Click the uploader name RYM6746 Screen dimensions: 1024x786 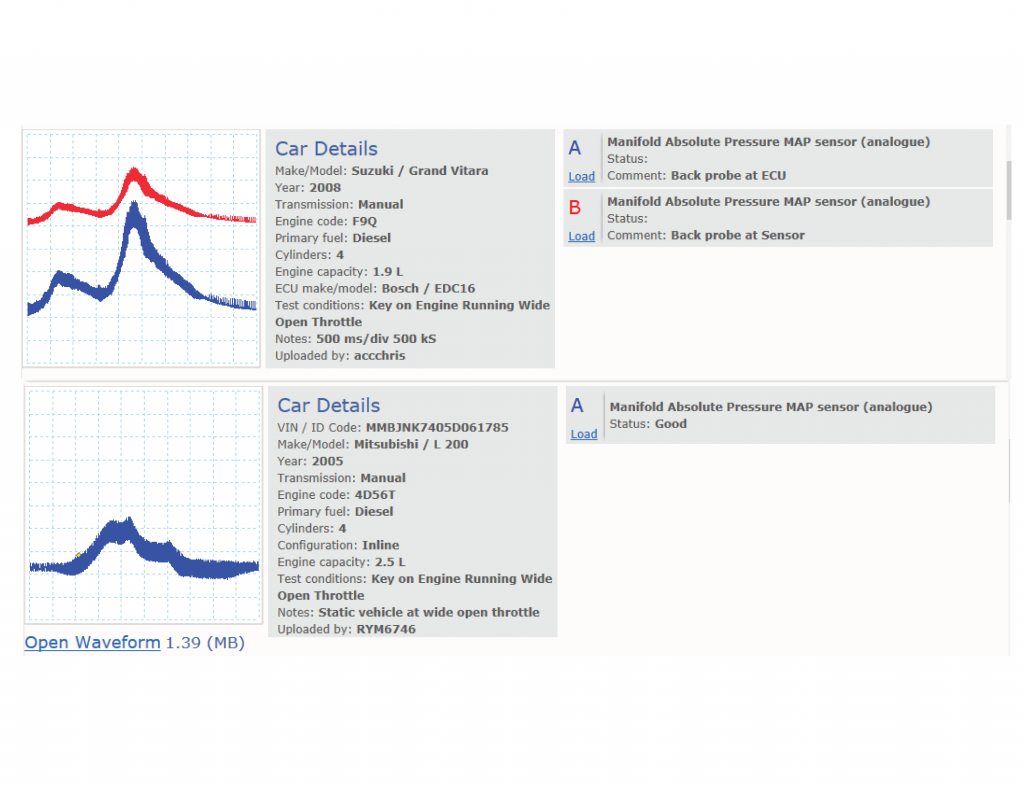coord(386,629)
